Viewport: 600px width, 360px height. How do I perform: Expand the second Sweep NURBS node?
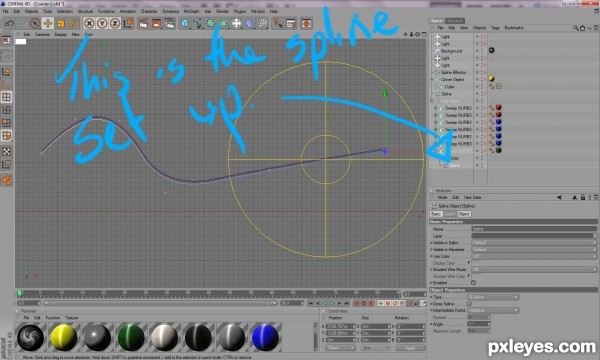point(435,115)
